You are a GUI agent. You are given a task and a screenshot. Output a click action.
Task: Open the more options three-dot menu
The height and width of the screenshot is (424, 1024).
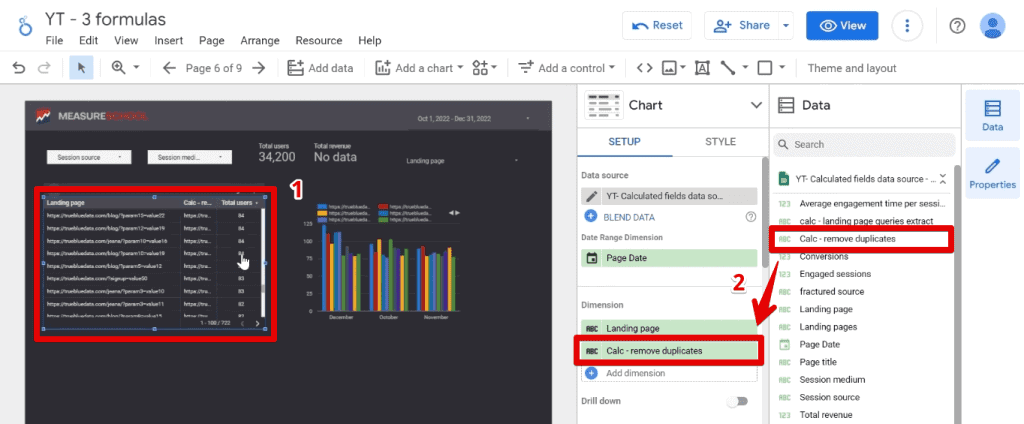(x=906, y=25)
